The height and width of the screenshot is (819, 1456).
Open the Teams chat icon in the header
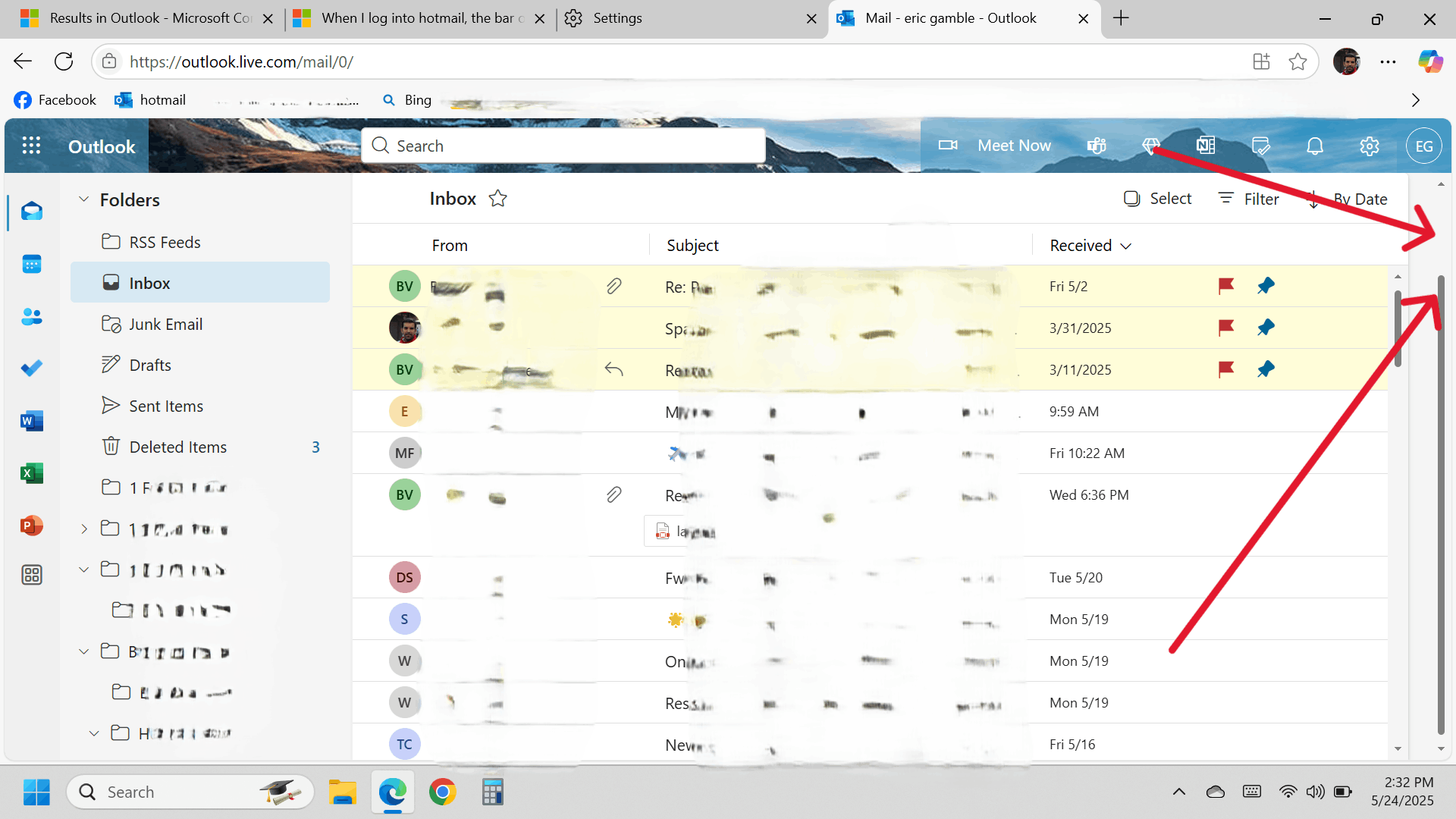[1097, 146]
